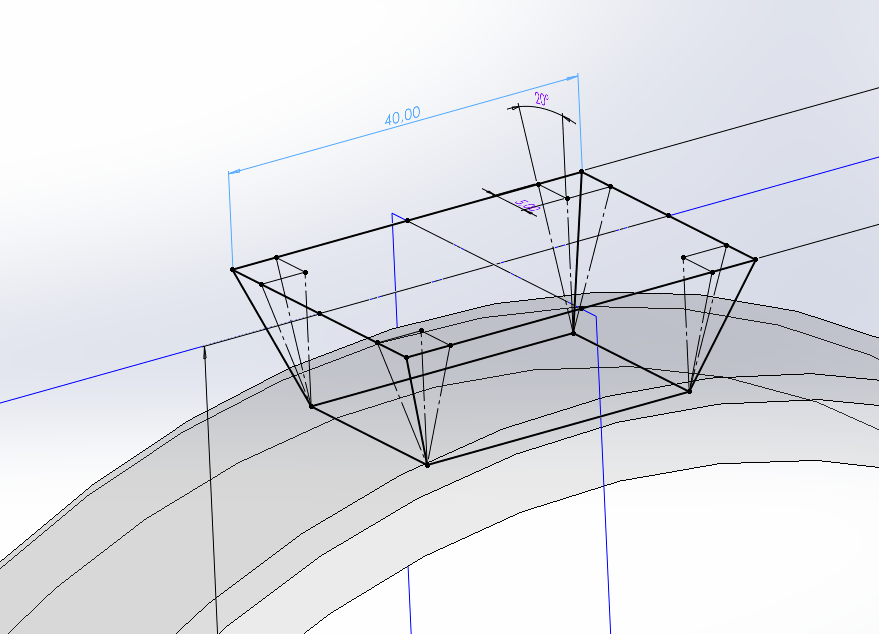Select the small 5.00 dimension text
The width and height of the screenshot is (879, 634).
[x=527, y=206]
